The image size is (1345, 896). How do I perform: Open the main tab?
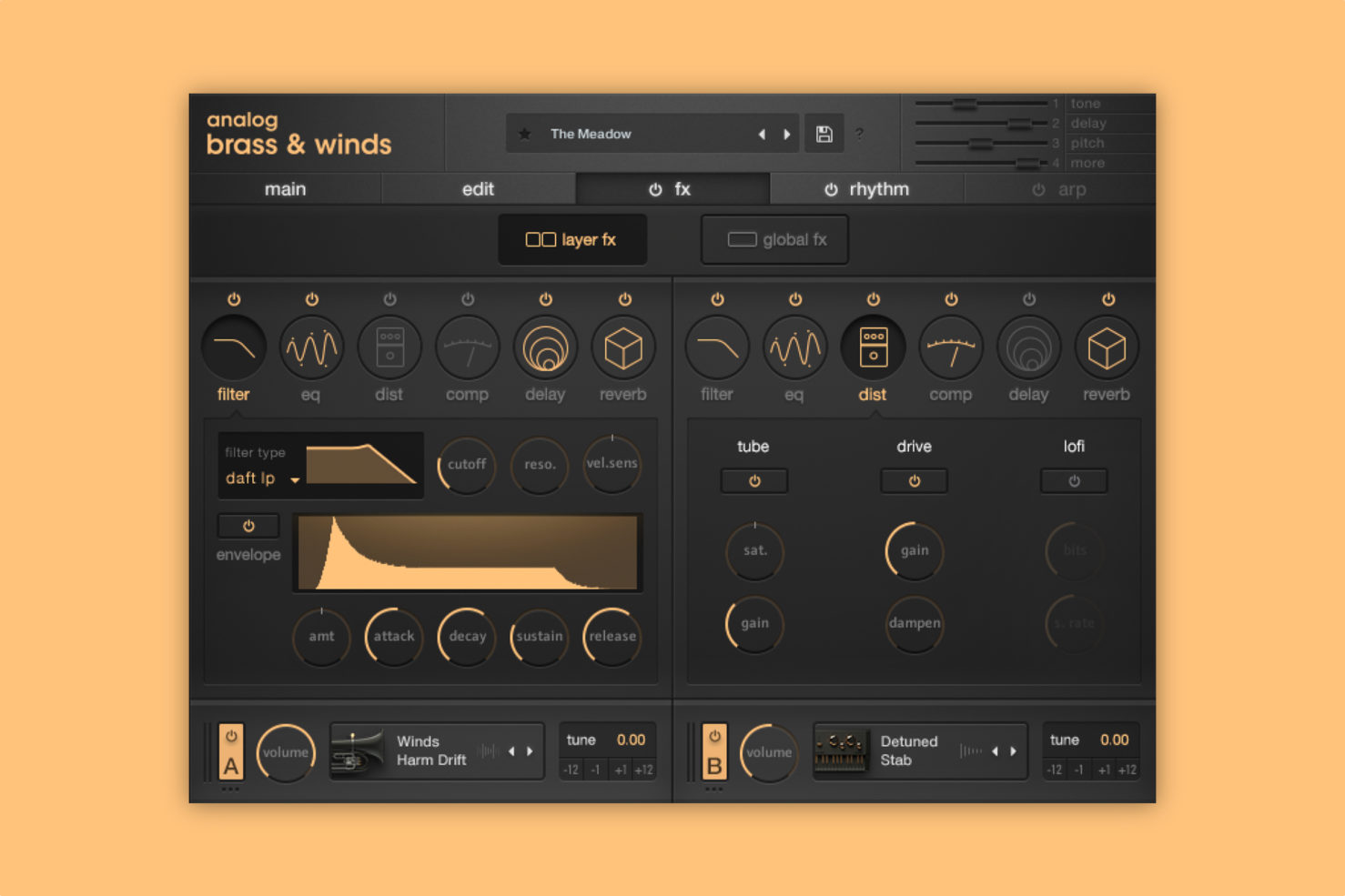[x=285, y=189]
